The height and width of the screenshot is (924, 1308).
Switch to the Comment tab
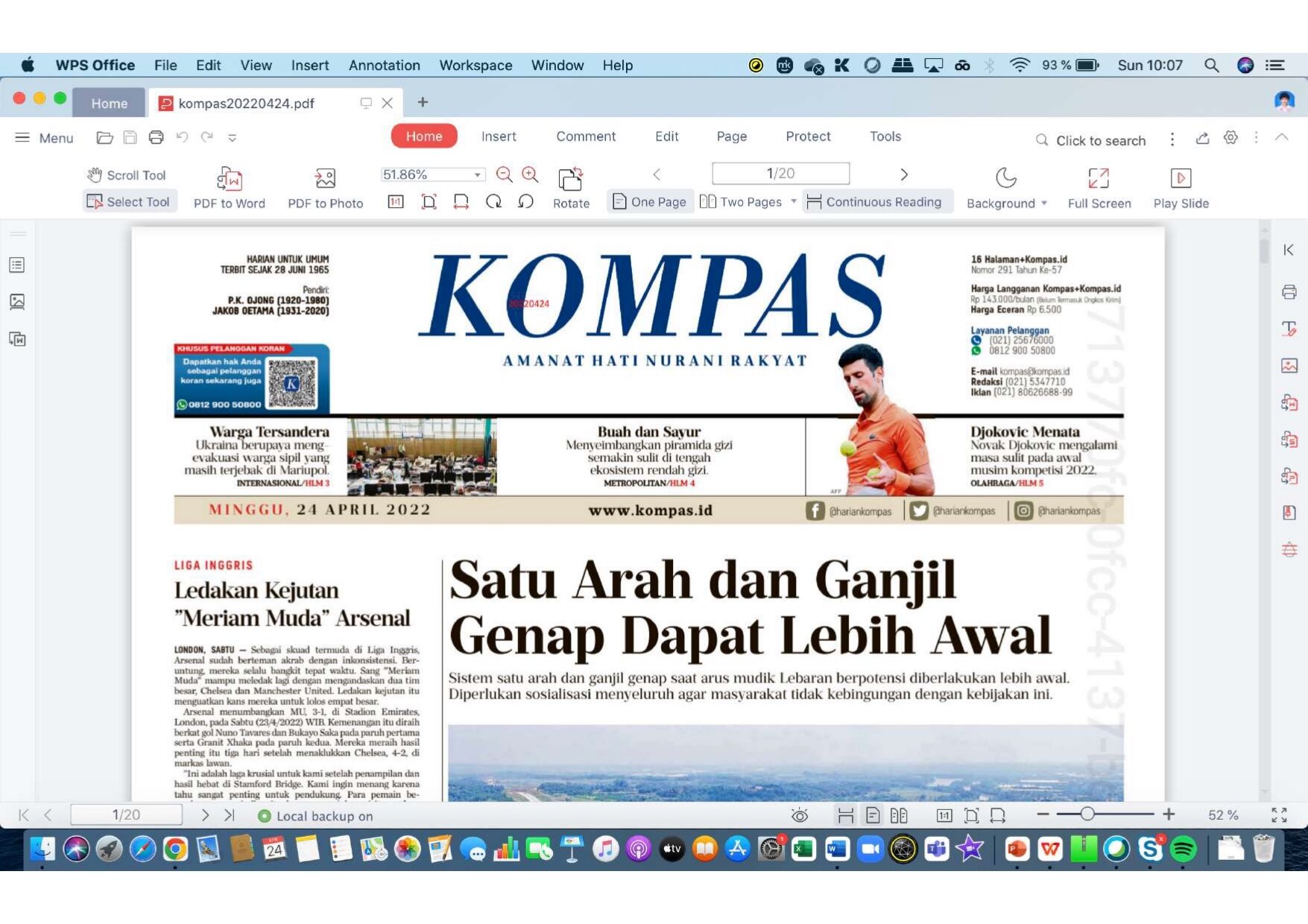point(586,136)
